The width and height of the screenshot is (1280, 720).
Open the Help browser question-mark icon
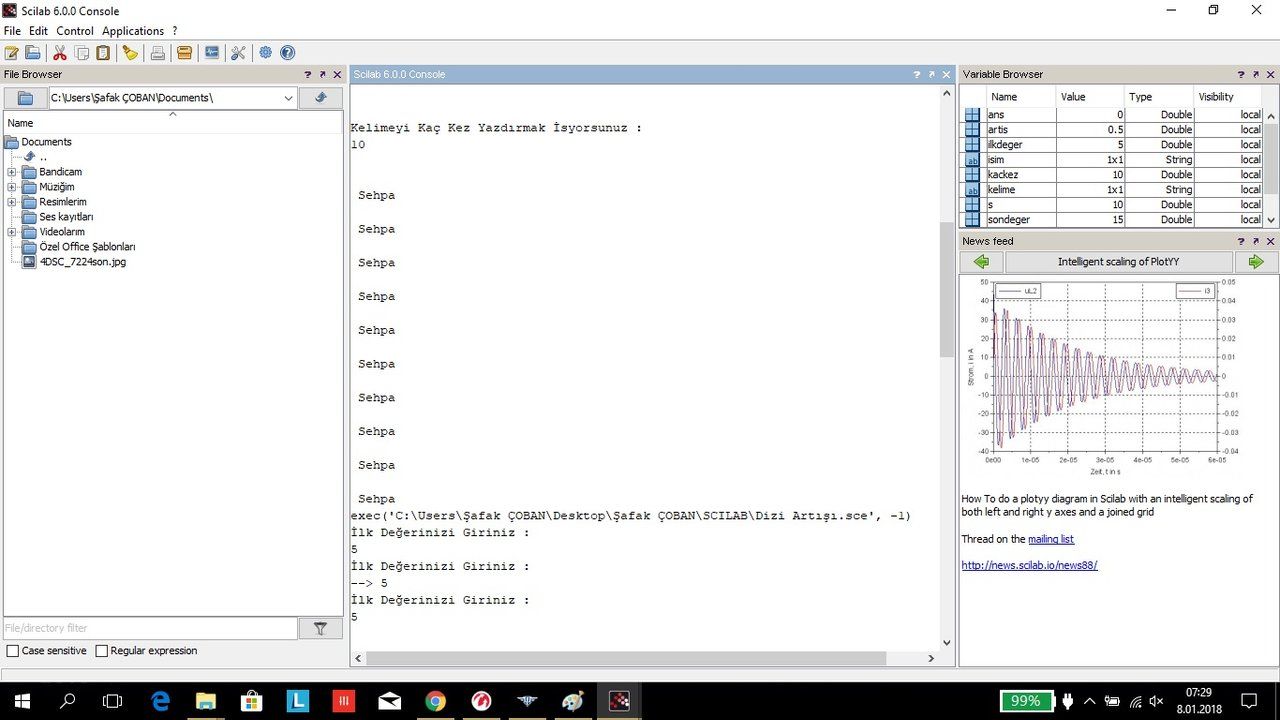288,53
